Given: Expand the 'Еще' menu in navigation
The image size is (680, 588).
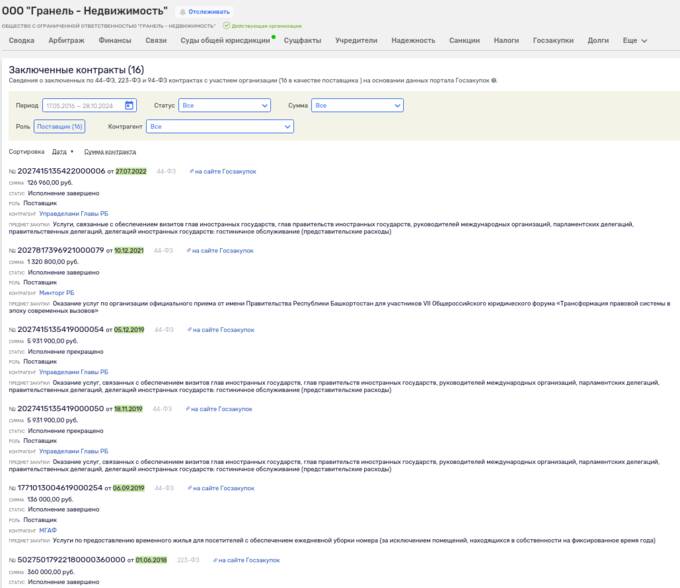Looking at the screenshot, I should pyautogui.click(x=634, y=41).
